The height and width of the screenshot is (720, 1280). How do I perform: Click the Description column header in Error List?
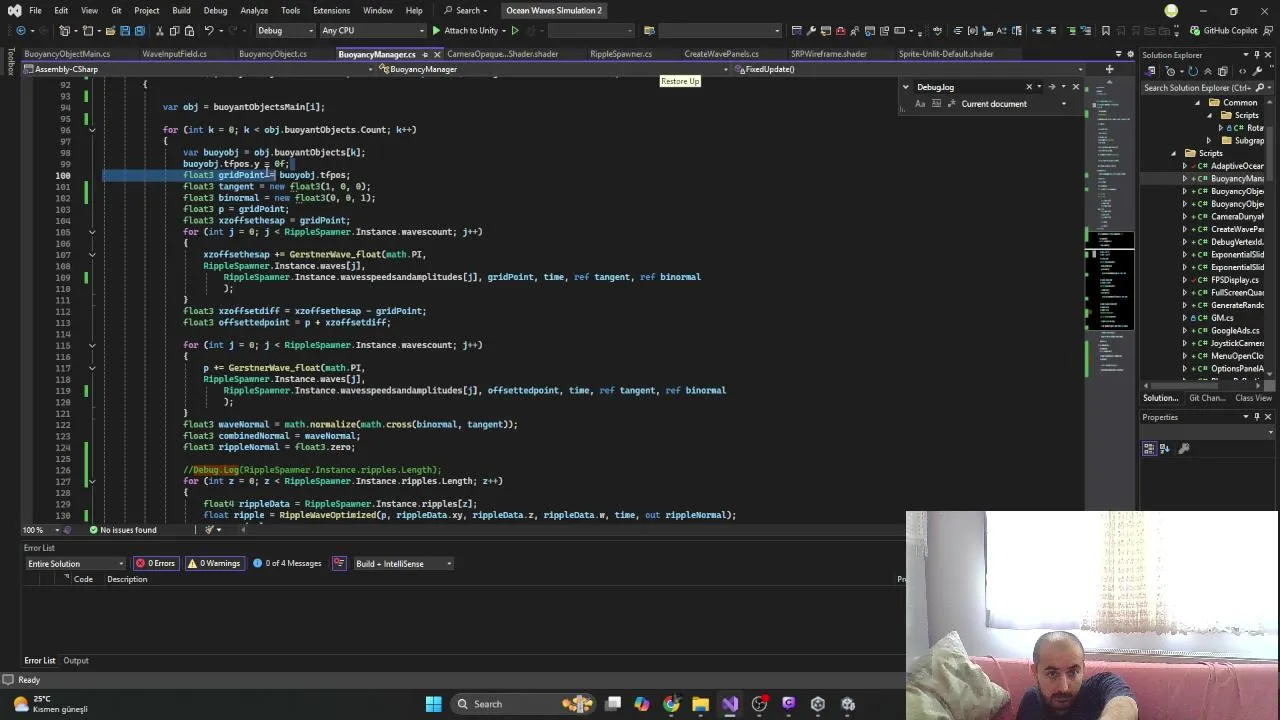(127, 579)
